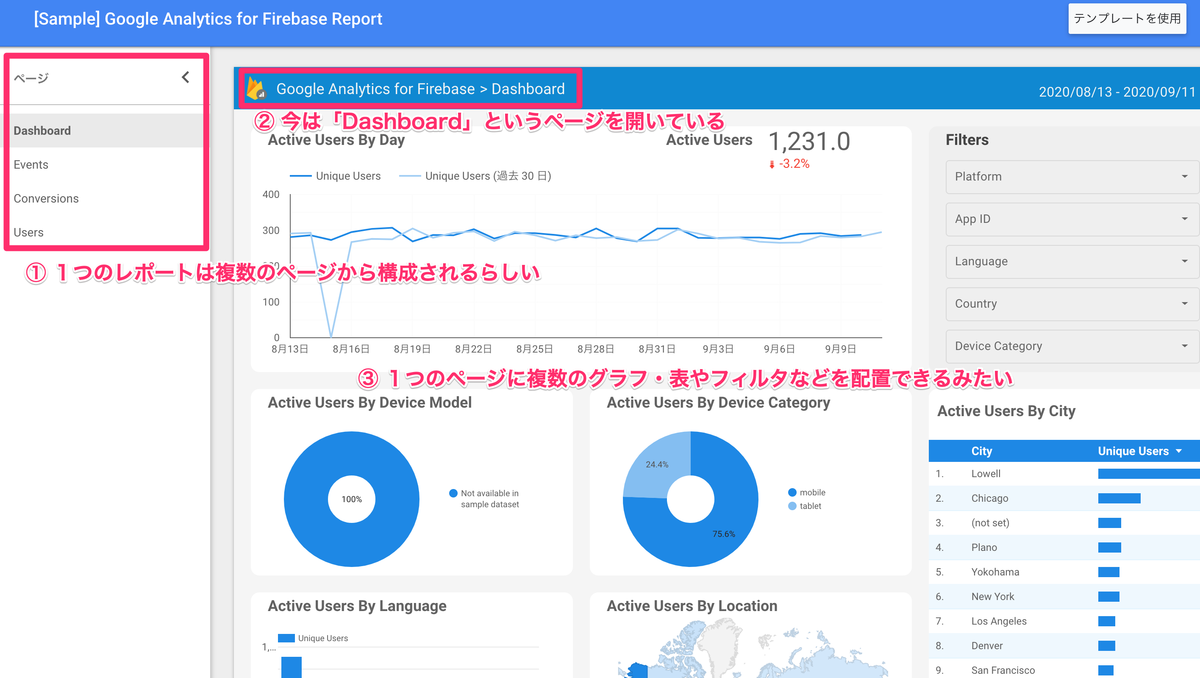Click the Unique Users column header
Screen dimensions: 1200x678
pyautogui.click(x=1133, y=451)
